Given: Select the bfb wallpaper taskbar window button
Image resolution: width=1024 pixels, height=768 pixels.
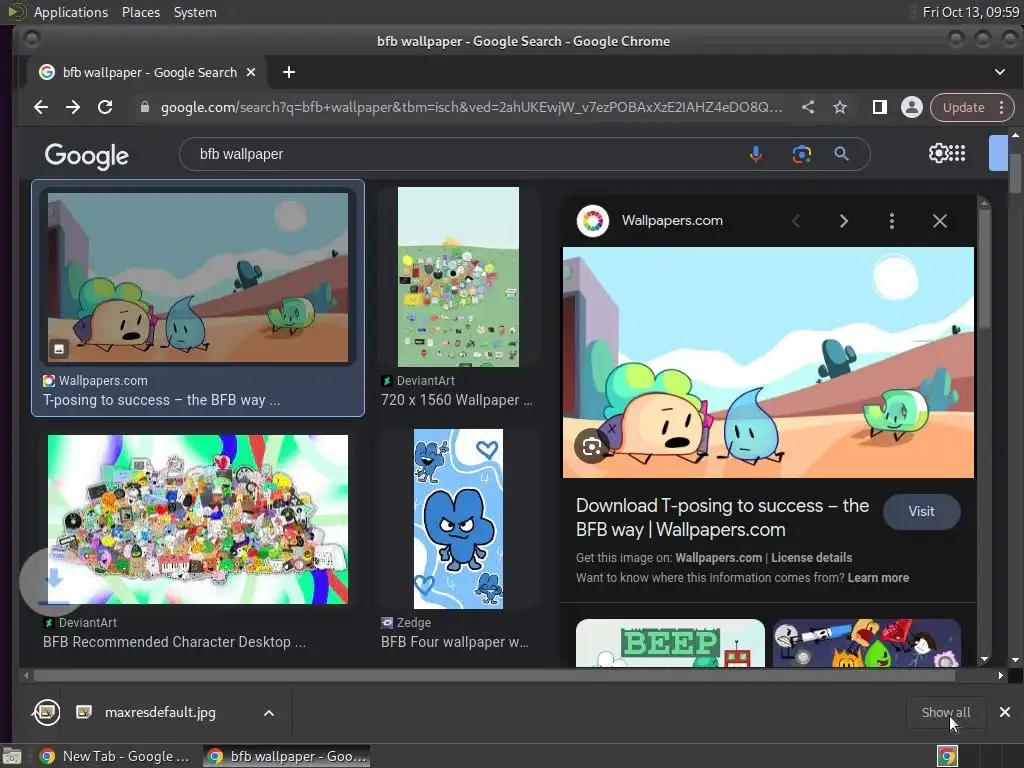Looking at the screenshot, I should pos(286,756).
